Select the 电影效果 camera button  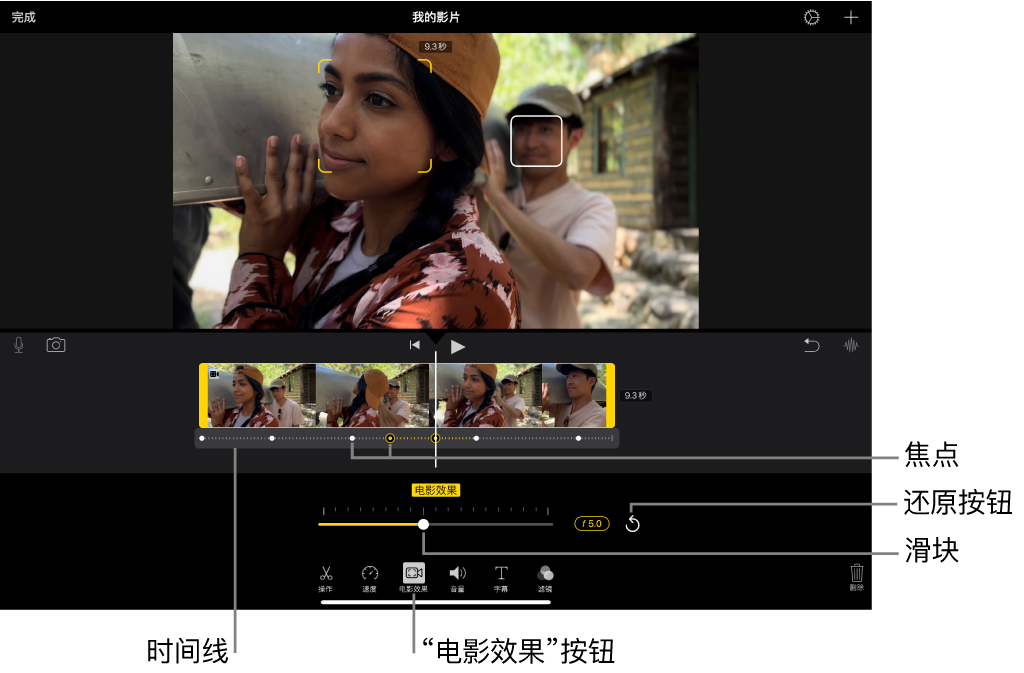[x=413, y=578]
